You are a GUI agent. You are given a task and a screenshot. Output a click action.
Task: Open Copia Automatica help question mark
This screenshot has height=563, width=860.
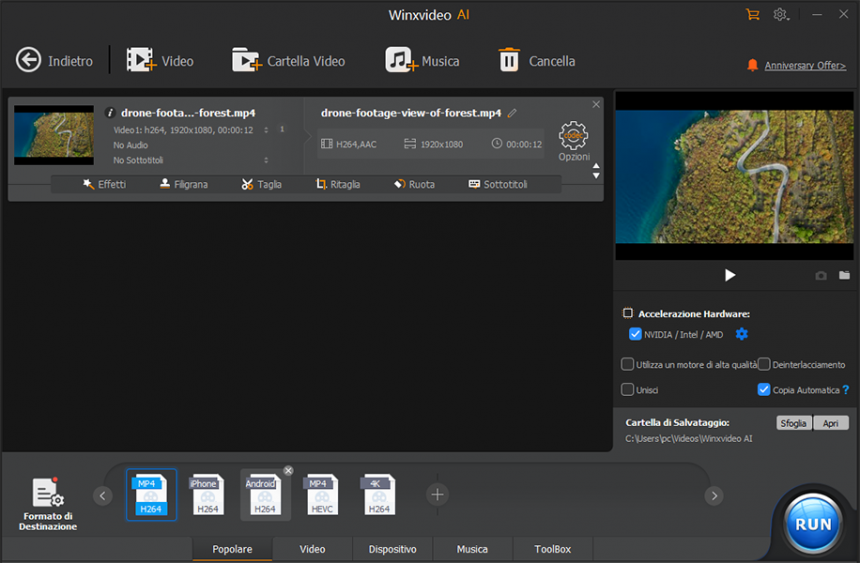point(846,390)
